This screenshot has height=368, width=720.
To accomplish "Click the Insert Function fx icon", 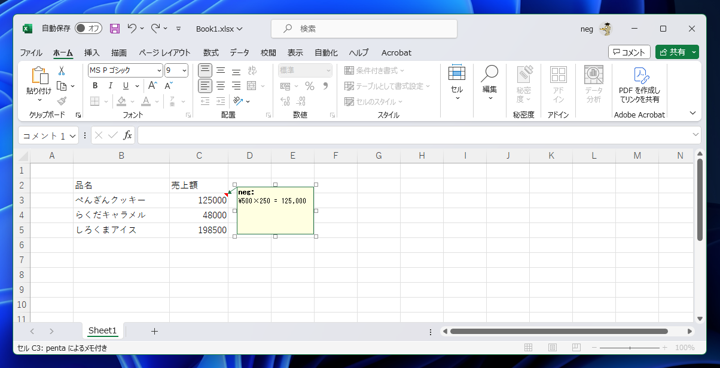I will (128, 136).
